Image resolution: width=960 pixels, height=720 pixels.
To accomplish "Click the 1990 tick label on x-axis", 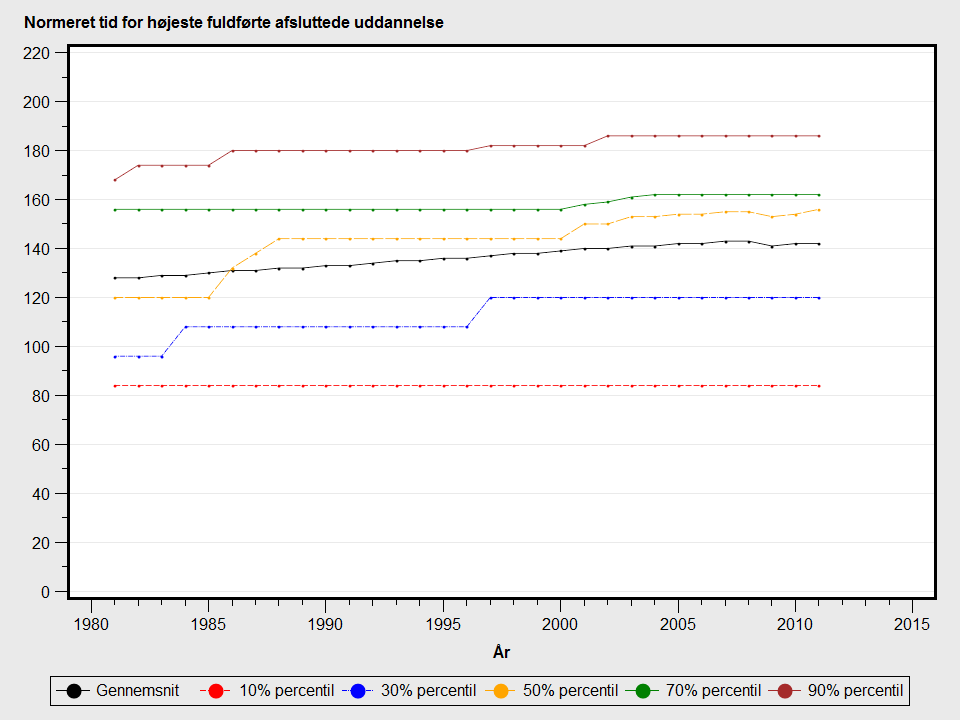I will [326, 624].
